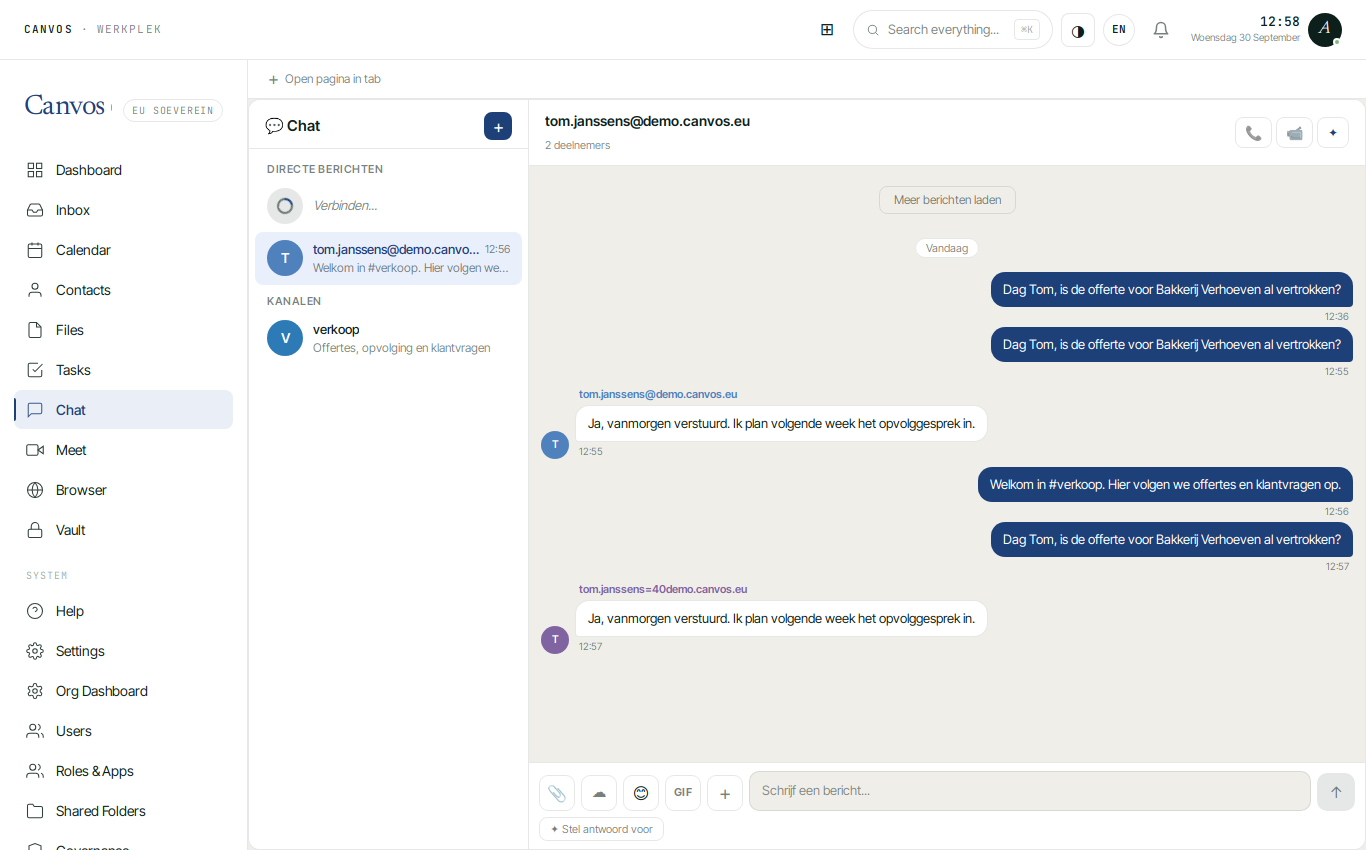Click the Schrijf een bericht message box
This screenshot has width=1366, height=850.
click(1030, 791)
